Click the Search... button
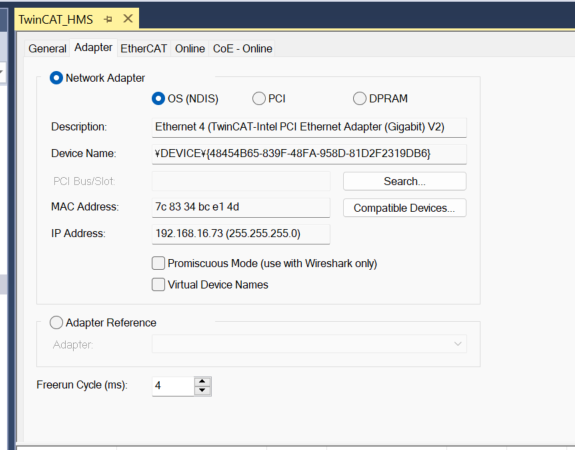575x450 pixels. 404,181
